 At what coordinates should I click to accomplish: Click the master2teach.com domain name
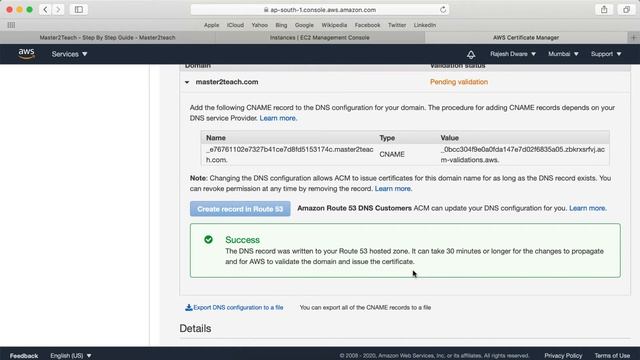[227, 82]
